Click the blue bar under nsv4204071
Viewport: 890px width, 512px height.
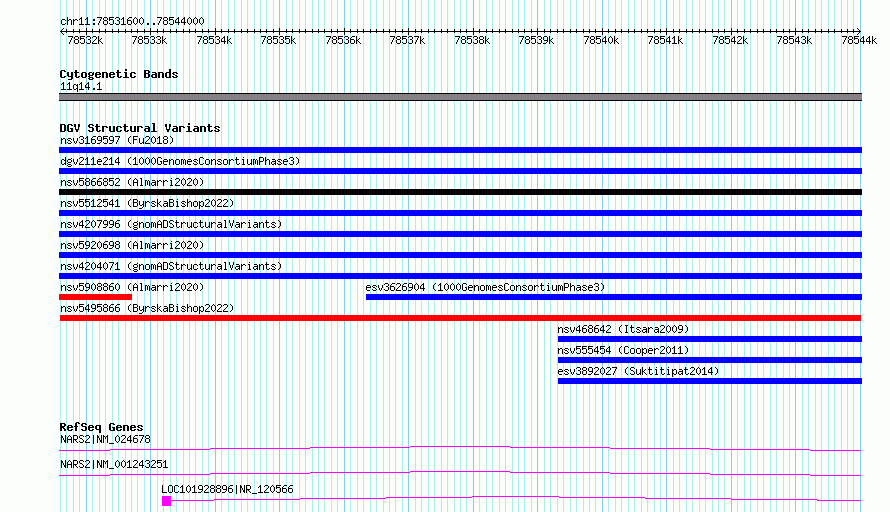460,276
